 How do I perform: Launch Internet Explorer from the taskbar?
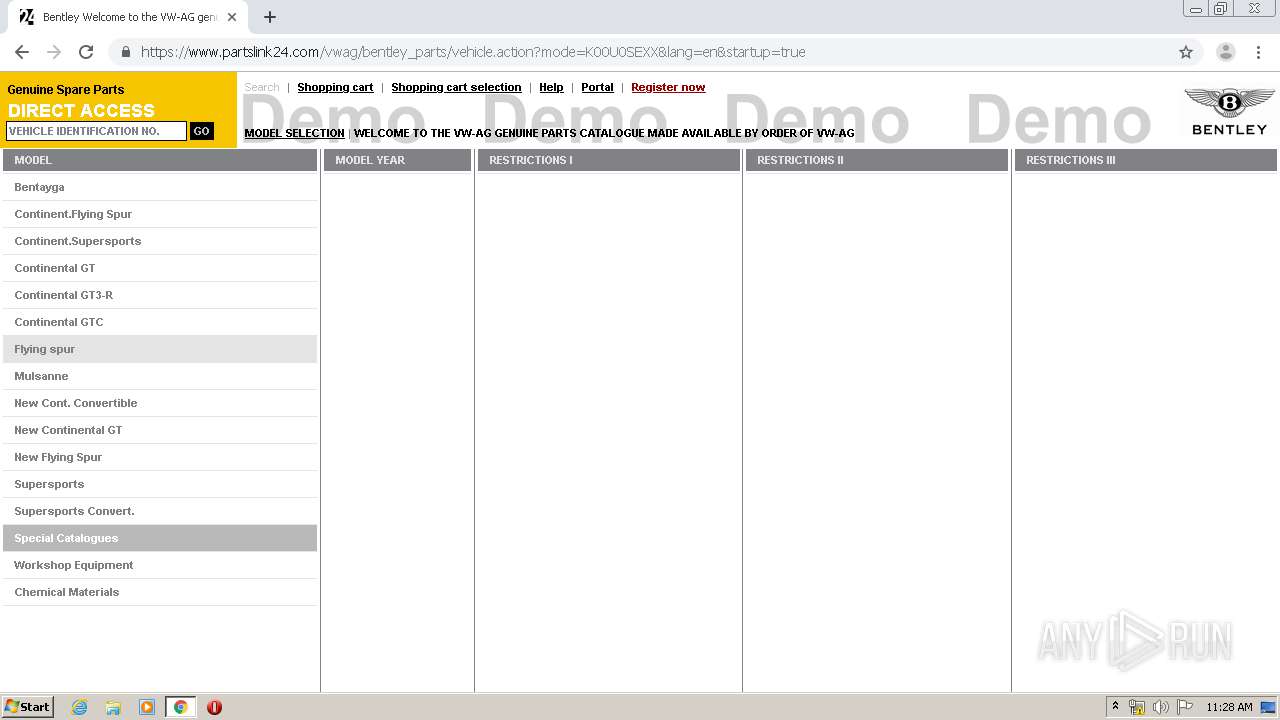coord(80,707)
